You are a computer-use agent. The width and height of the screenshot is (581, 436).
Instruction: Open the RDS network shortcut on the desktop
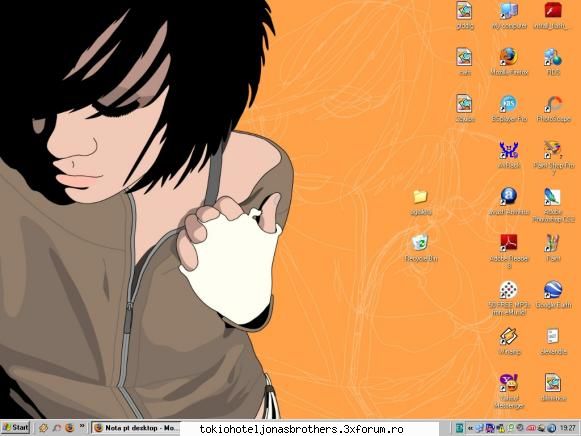(x=553, y=61)
